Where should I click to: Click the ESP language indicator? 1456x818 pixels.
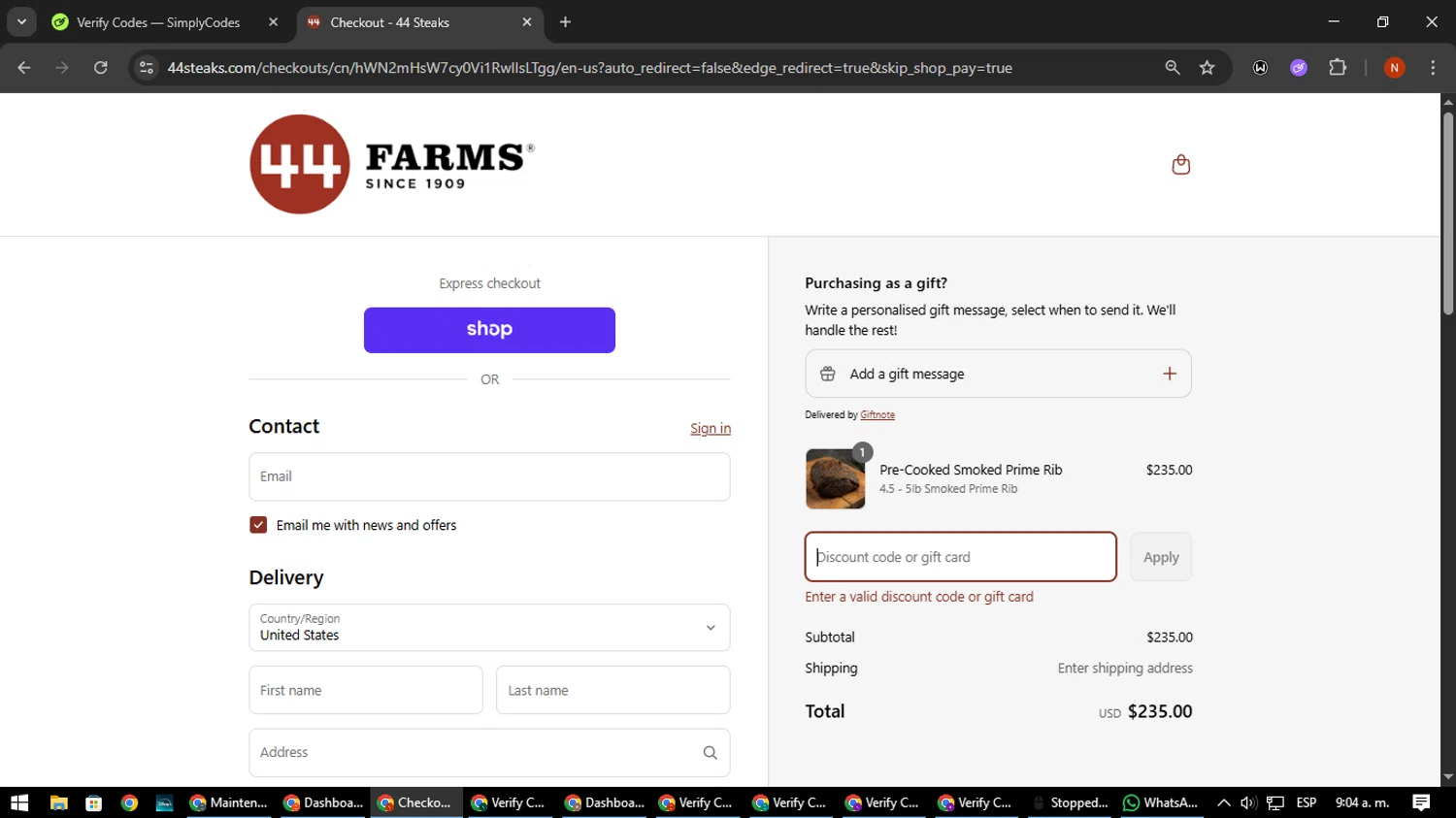(x=1307, y=802)
